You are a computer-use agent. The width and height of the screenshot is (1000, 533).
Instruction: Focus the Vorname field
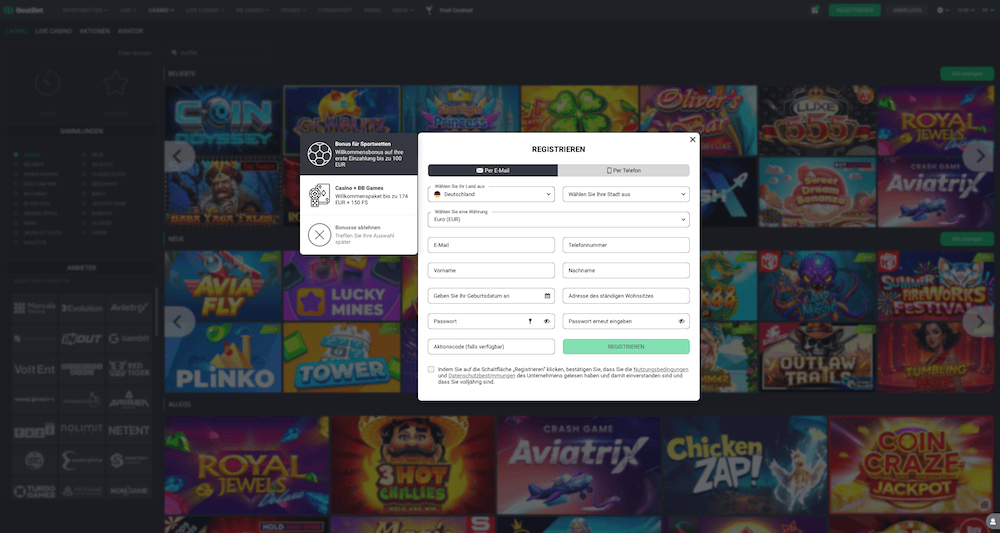(x=491, y=270)
